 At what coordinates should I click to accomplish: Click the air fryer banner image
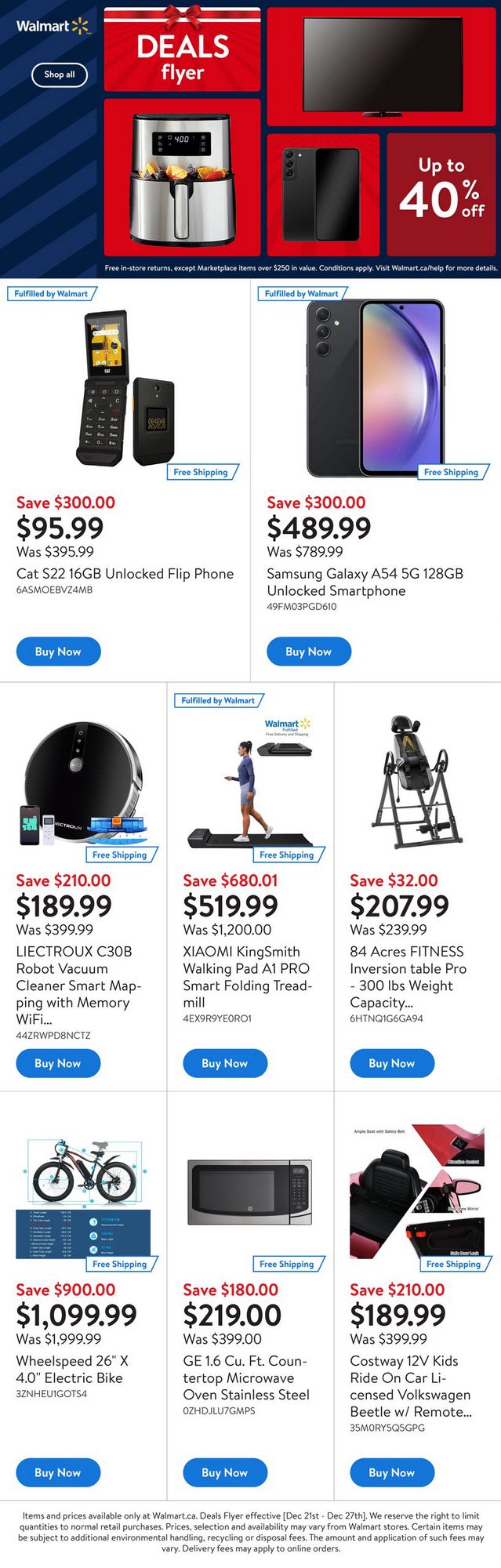pos(182,179)
